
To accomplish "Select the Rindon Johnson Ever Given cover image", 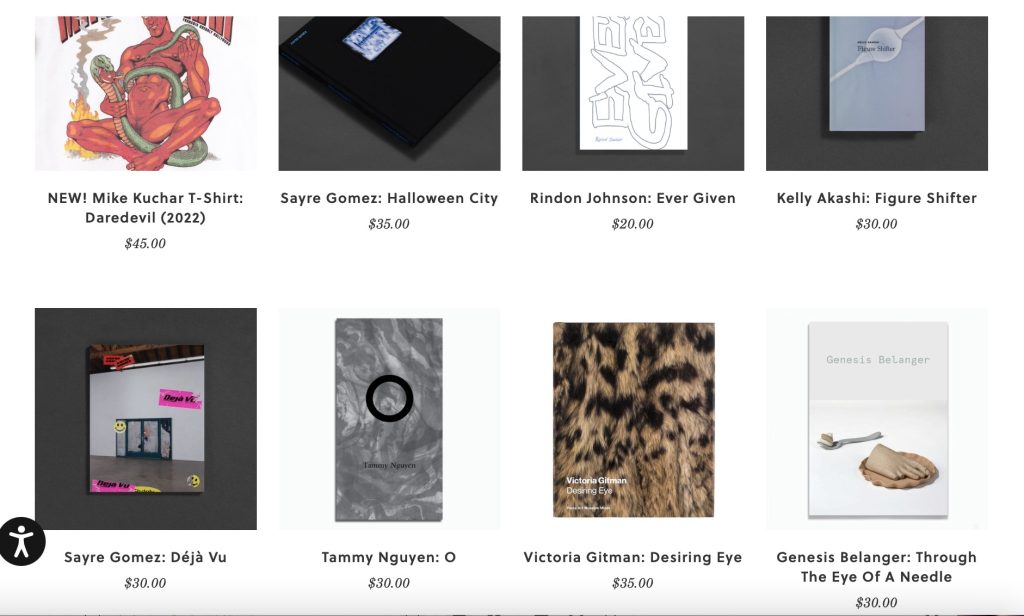I will (x=633, y=93).
